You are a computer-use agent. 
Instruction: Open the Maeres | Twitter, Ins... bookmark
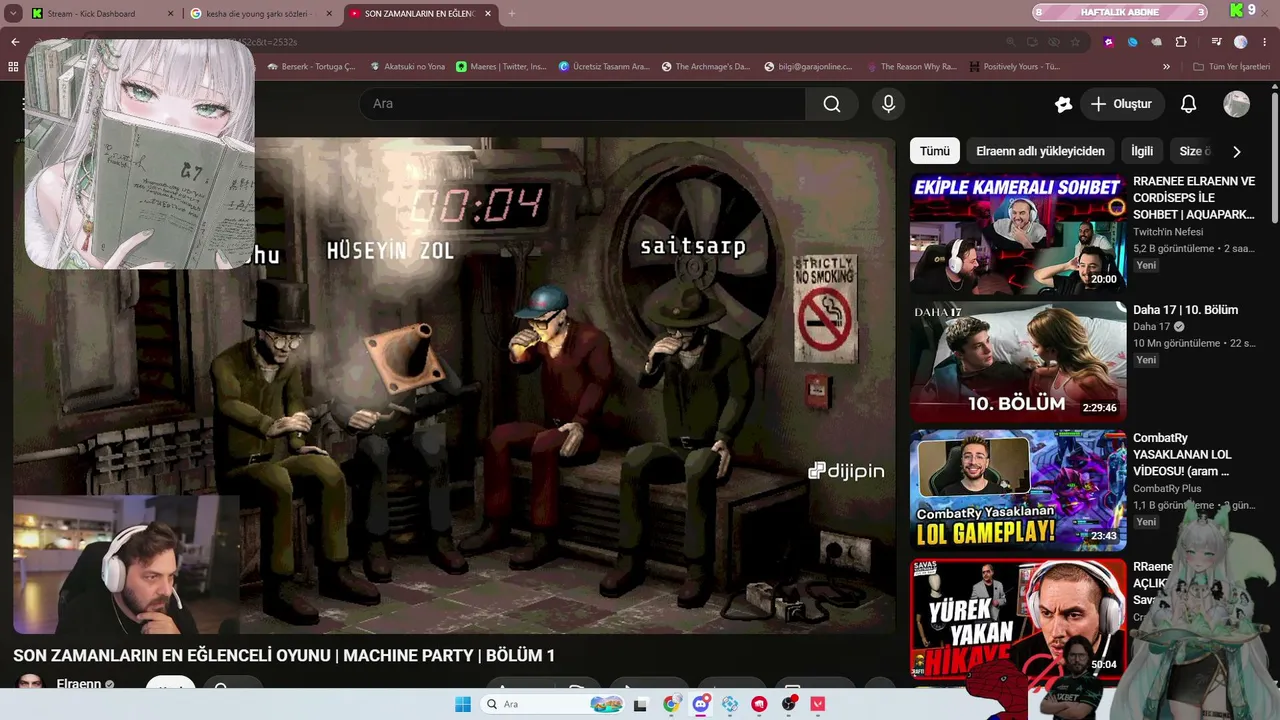point(501,67)
